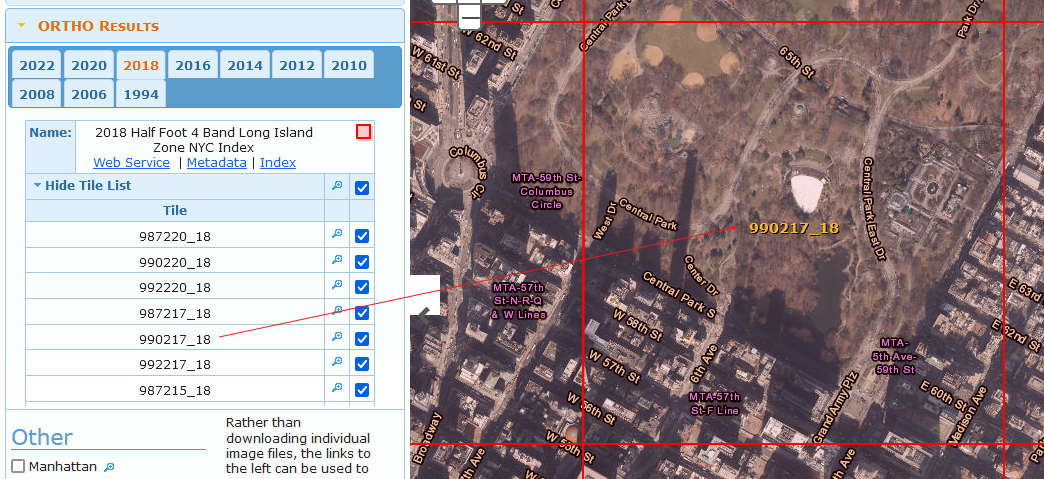
Task: Collapse side panel with the left arrow handle
Action: (x=425, y=312)
